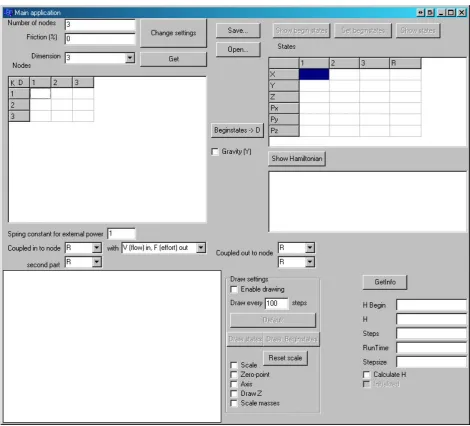This screenshot has width=470, height=426.
Task: Click the Show Hamiltonian button
Action: click(297, 159)
